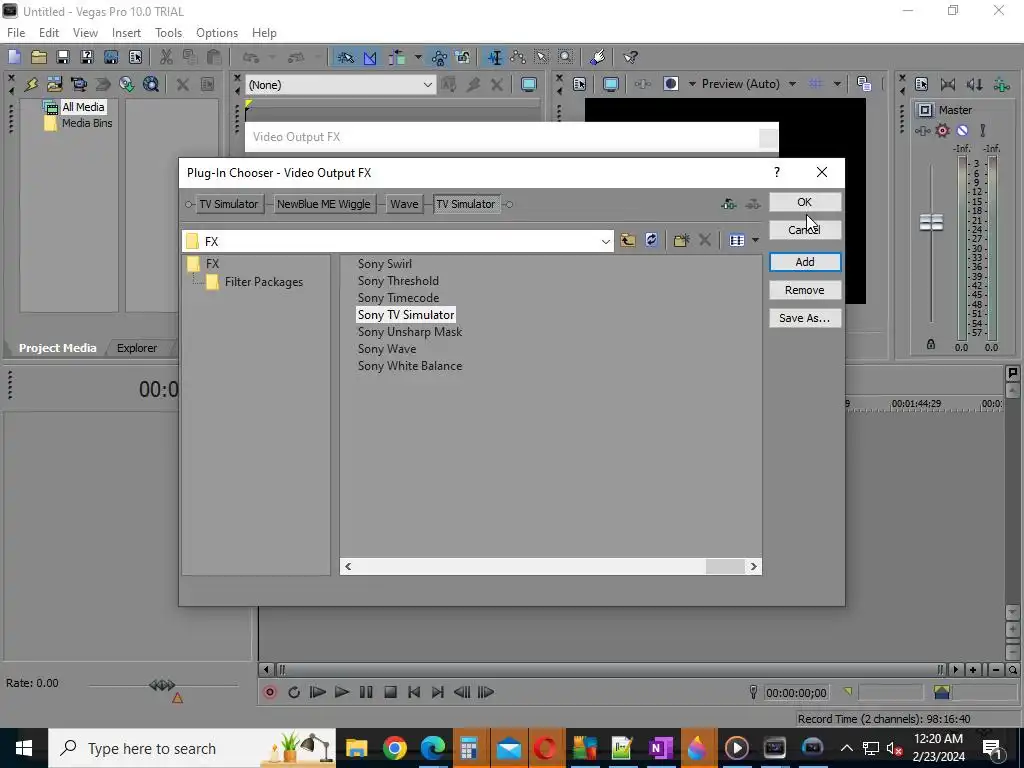Select the Normal Edit Tool
Screen dimensions: 1024x768
pyautogui.click(x=495, y=57)
